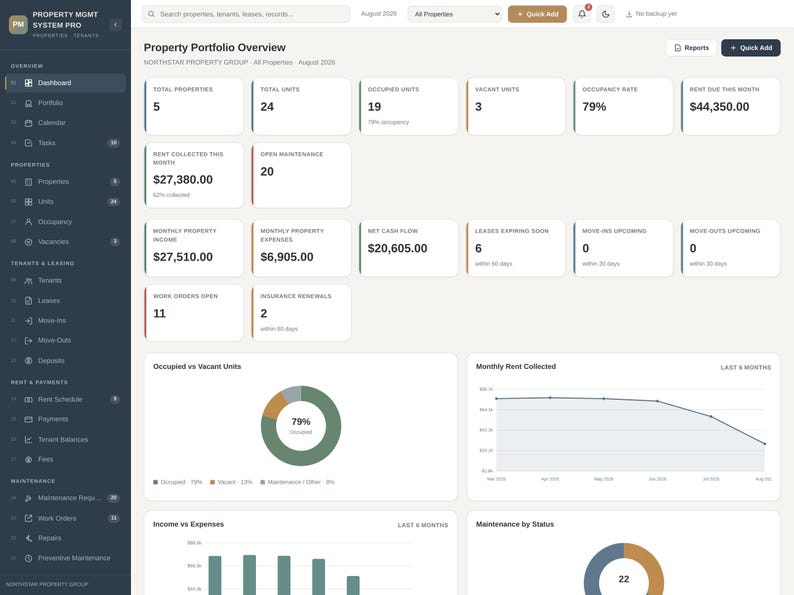The width and height of the screenshot is (794, 595).
Task: Open the Tasks checklist icon
Action: pyautogui.click(x=28, y=143)
